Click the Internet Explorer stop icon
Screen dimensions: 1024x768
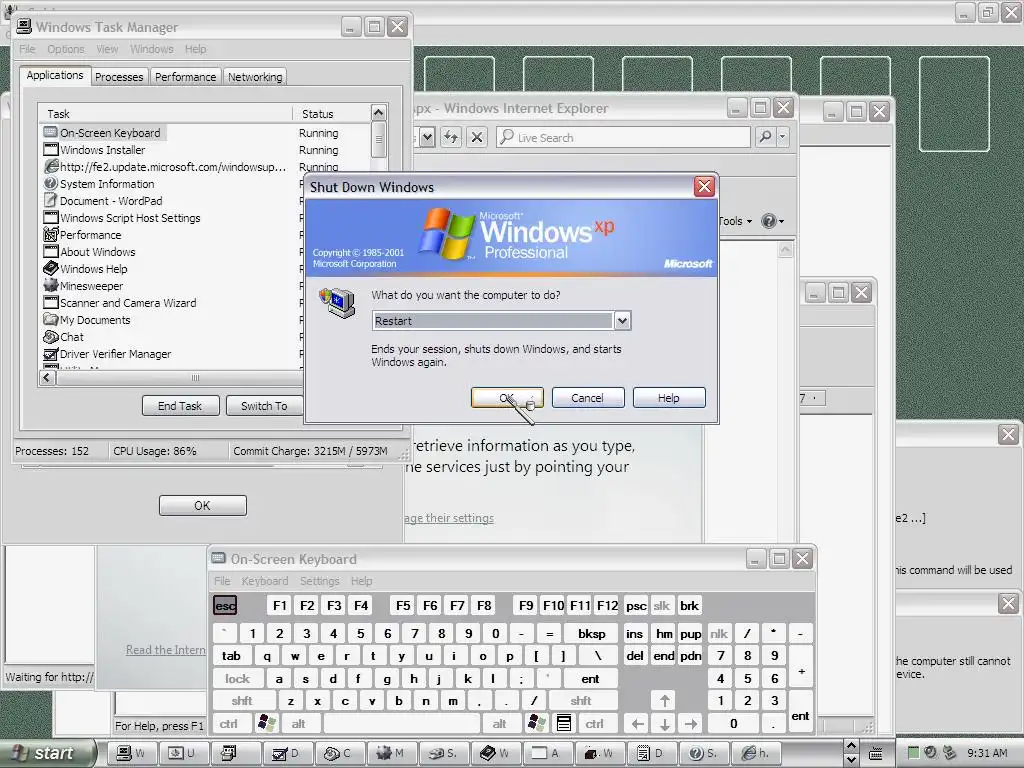coord(477,137)
